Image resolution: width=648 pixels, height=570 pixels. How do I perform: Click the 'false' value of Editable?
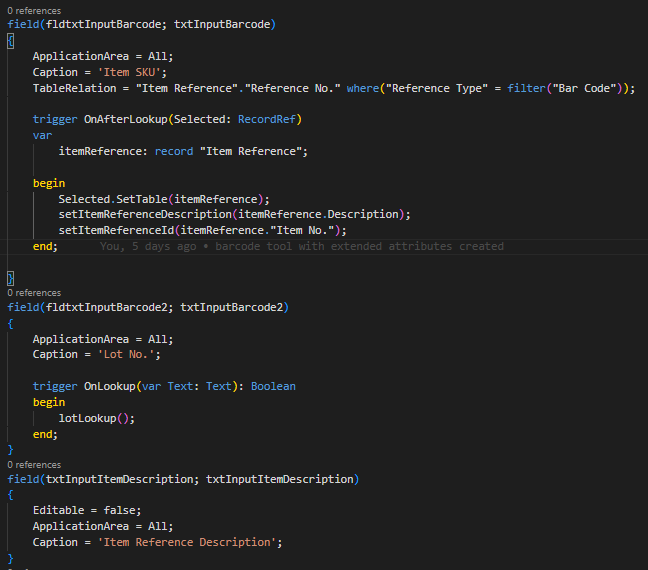pos(119,510)
